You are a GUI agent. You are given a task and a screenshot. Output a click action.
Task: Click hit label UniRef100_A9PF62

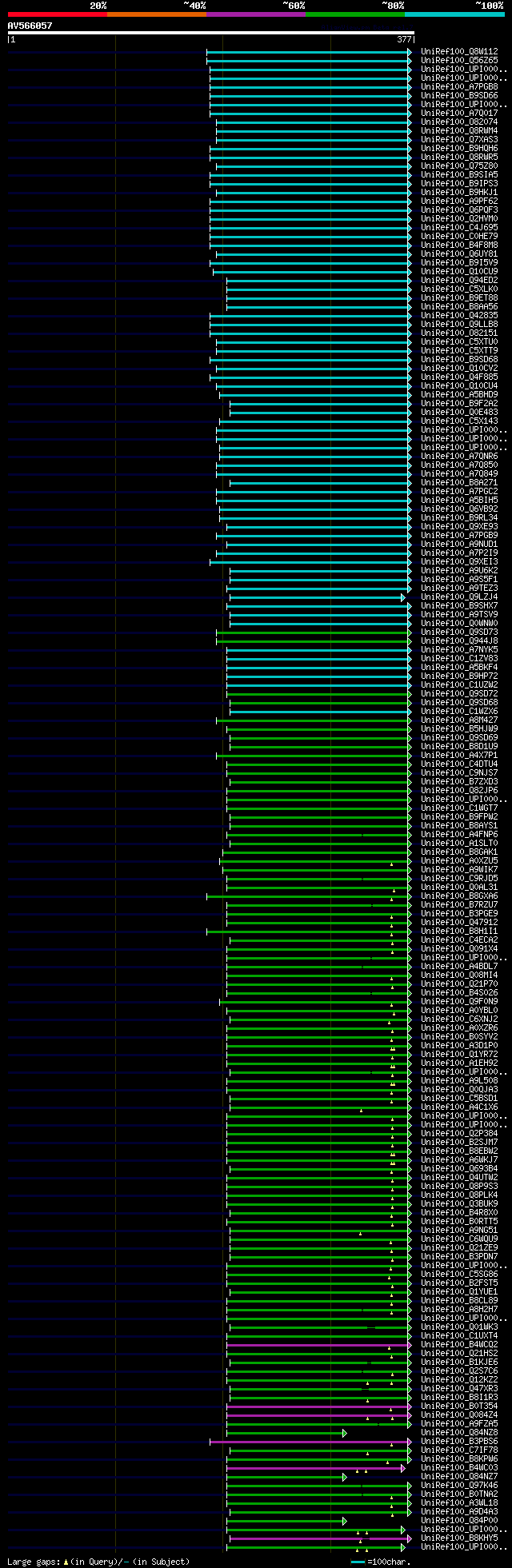(459, 201)
